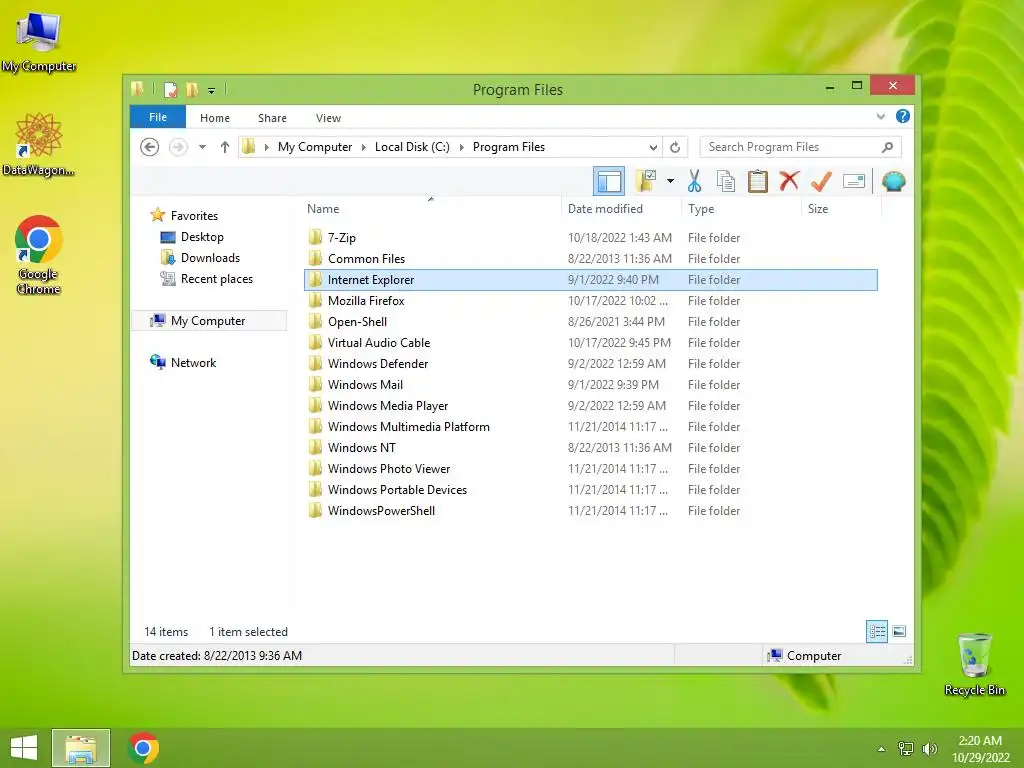Refresh the Program Files folder
Screen dimensions: 1024x768
675,147
